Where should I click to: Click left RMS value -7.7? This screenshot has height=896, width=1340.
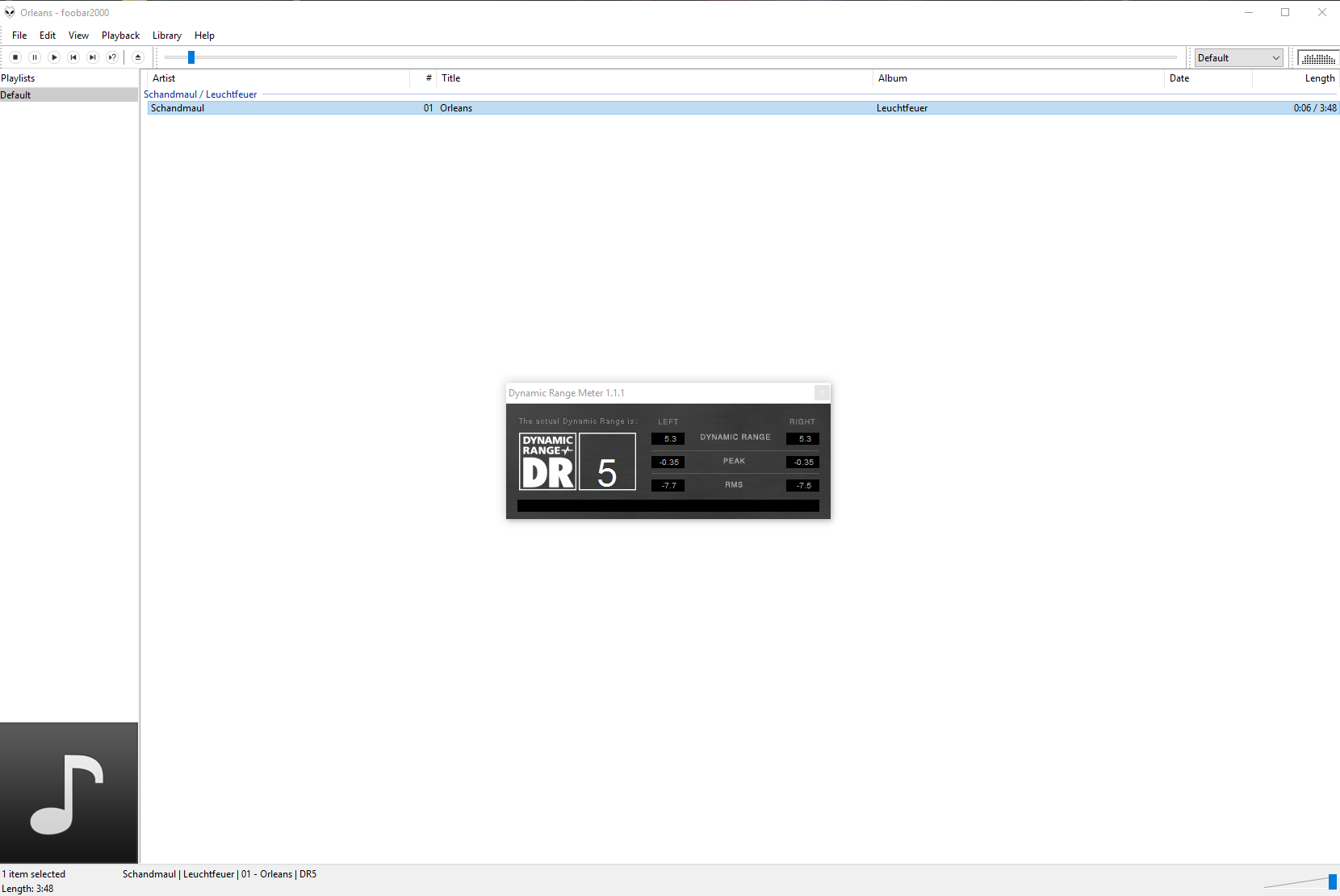[668, 486]
